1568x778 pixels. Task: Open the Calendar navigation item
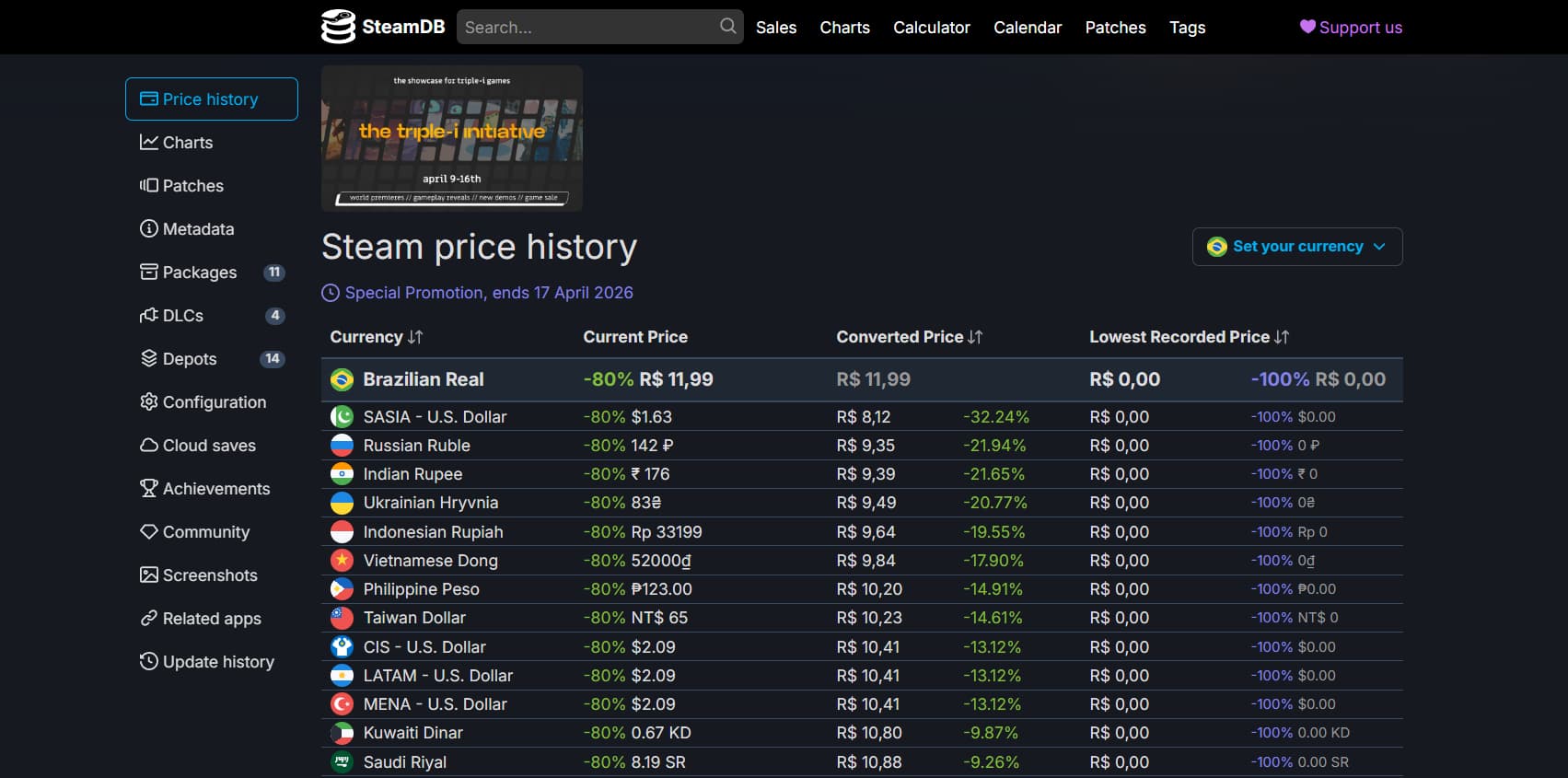1028,28
